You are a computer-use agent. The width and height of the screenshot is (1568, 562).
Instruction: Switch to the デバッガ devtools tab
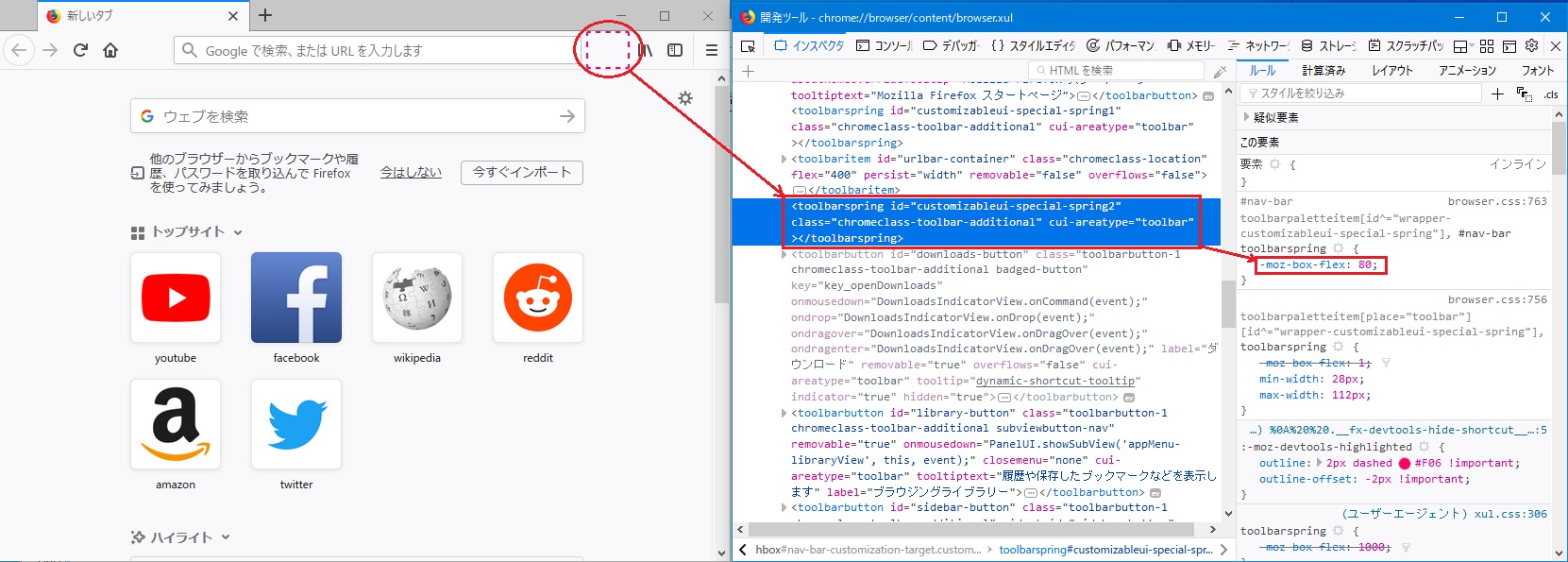952,45
